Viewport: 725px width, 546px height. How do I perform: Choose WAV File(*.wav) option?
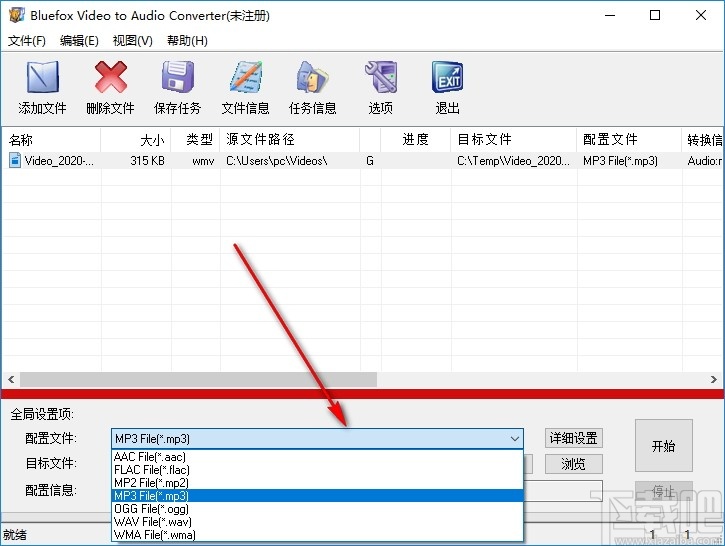click(317, 521)
